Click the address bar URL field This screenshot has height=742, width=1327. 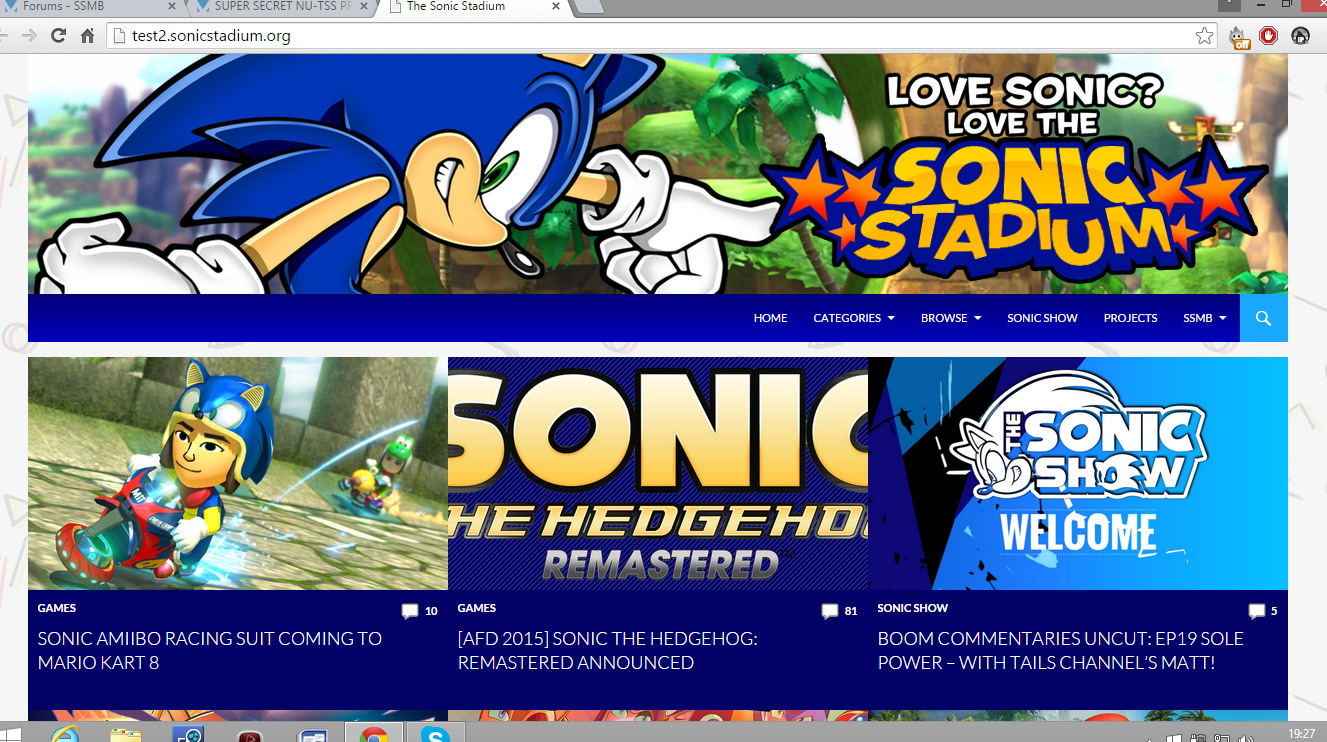(x=660, y=36)
